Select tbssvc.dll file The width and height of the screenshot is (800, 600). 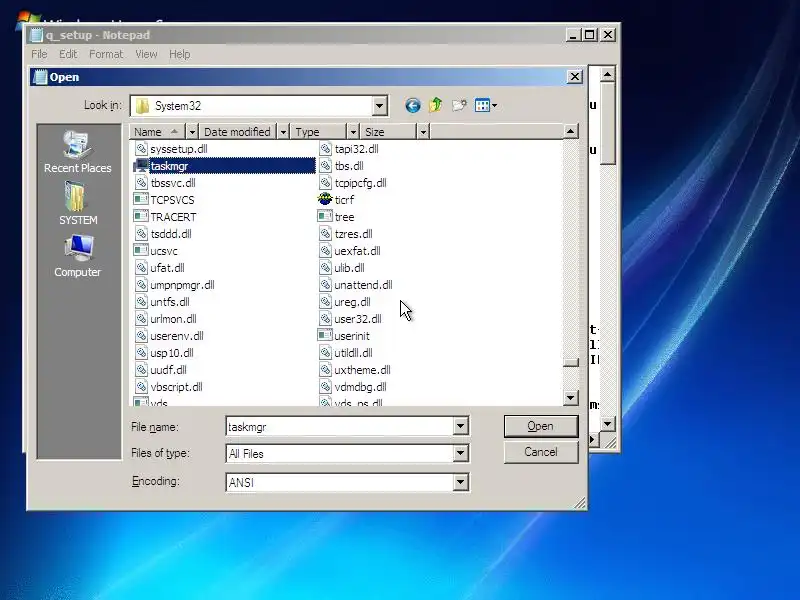[165, 183]
